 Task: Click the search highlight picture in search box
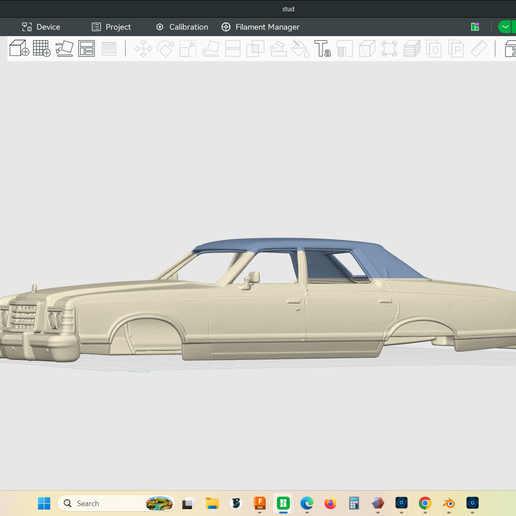[159, 503]
